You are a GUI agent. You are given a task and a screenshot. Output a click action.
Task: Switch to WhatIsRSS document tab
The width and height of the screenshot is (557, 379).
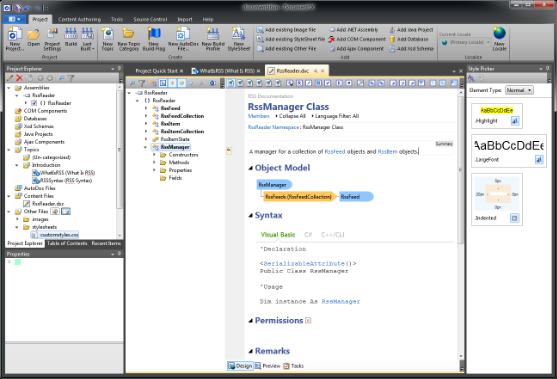pos(227,71)
